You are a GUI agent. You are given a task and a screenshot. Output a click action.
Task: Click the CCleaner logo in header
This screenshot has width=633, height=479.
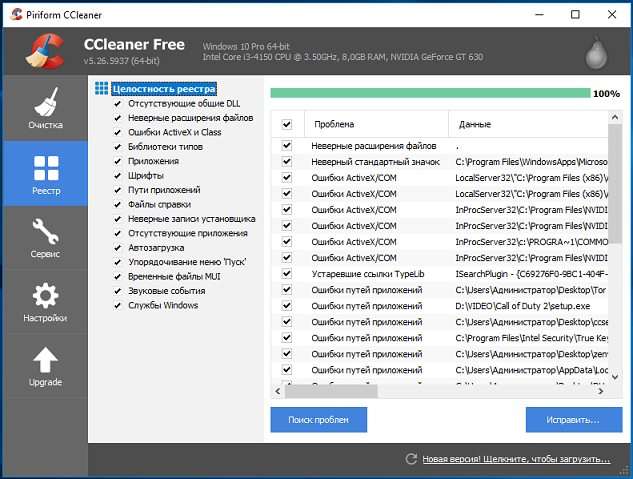(x=46, y=51)
